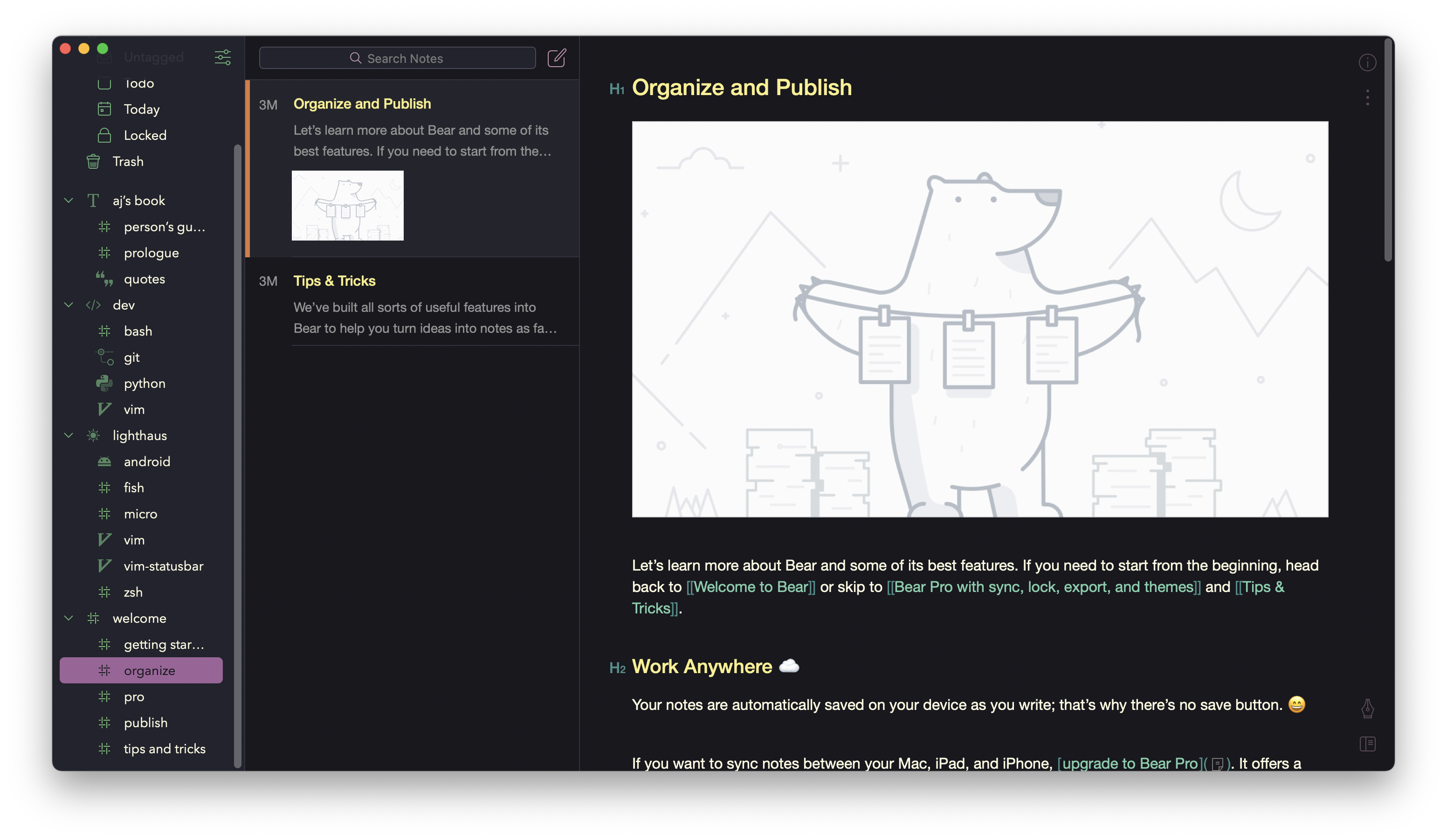This screenshot has width=1447, height=840.
Task: Open the three-dot more options menu
Action: click(1367, 97)
